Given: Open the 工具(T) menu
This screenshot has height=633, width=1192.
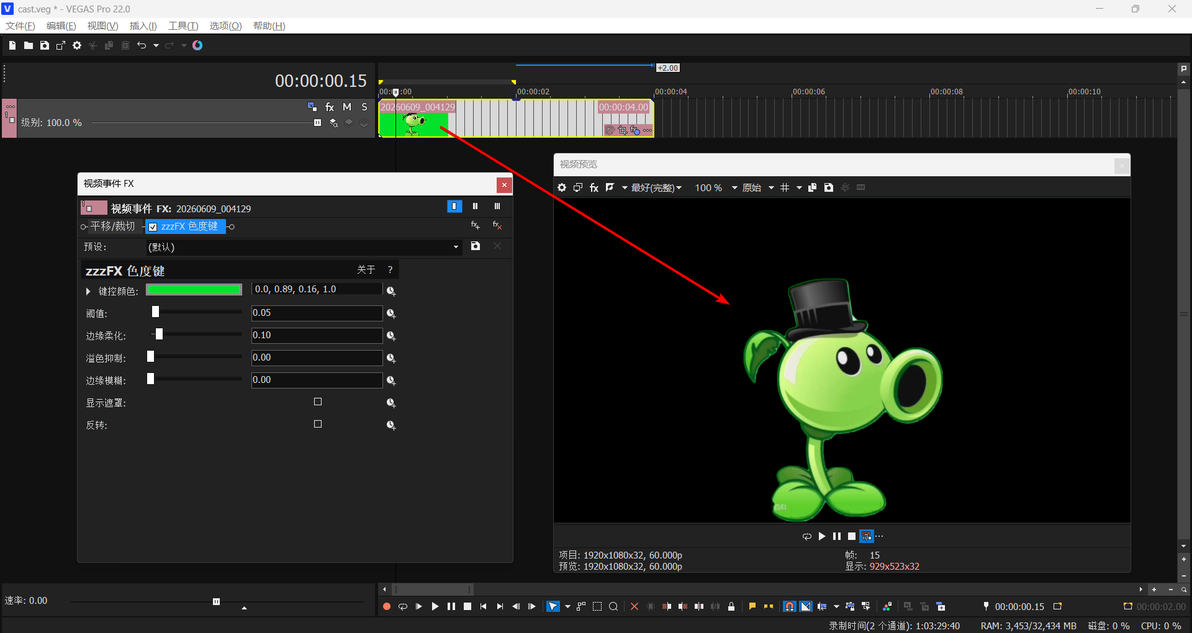Looking at the screenshot, I should 183,26.
